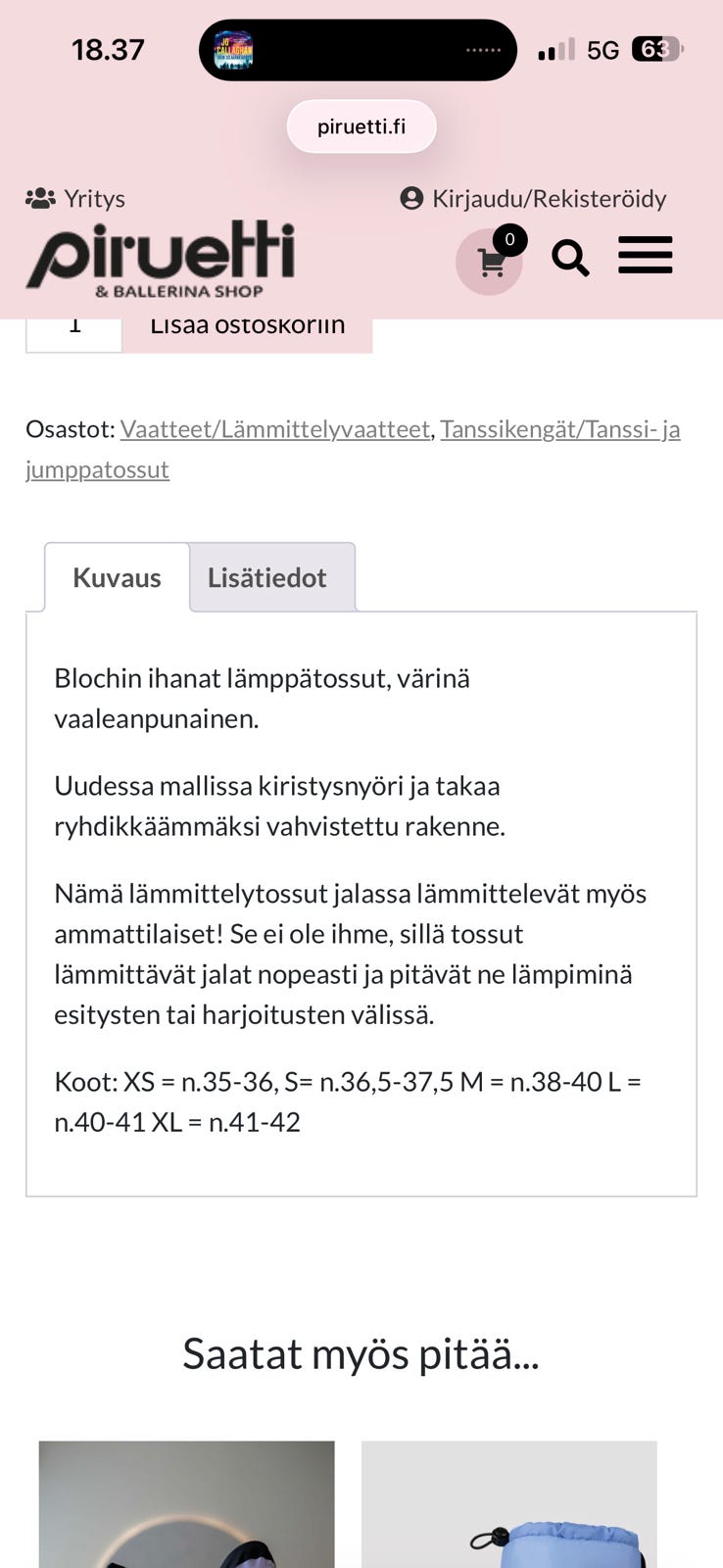
Task: Select the dark product thumbnail on the left
Action: pos(187,1504)
